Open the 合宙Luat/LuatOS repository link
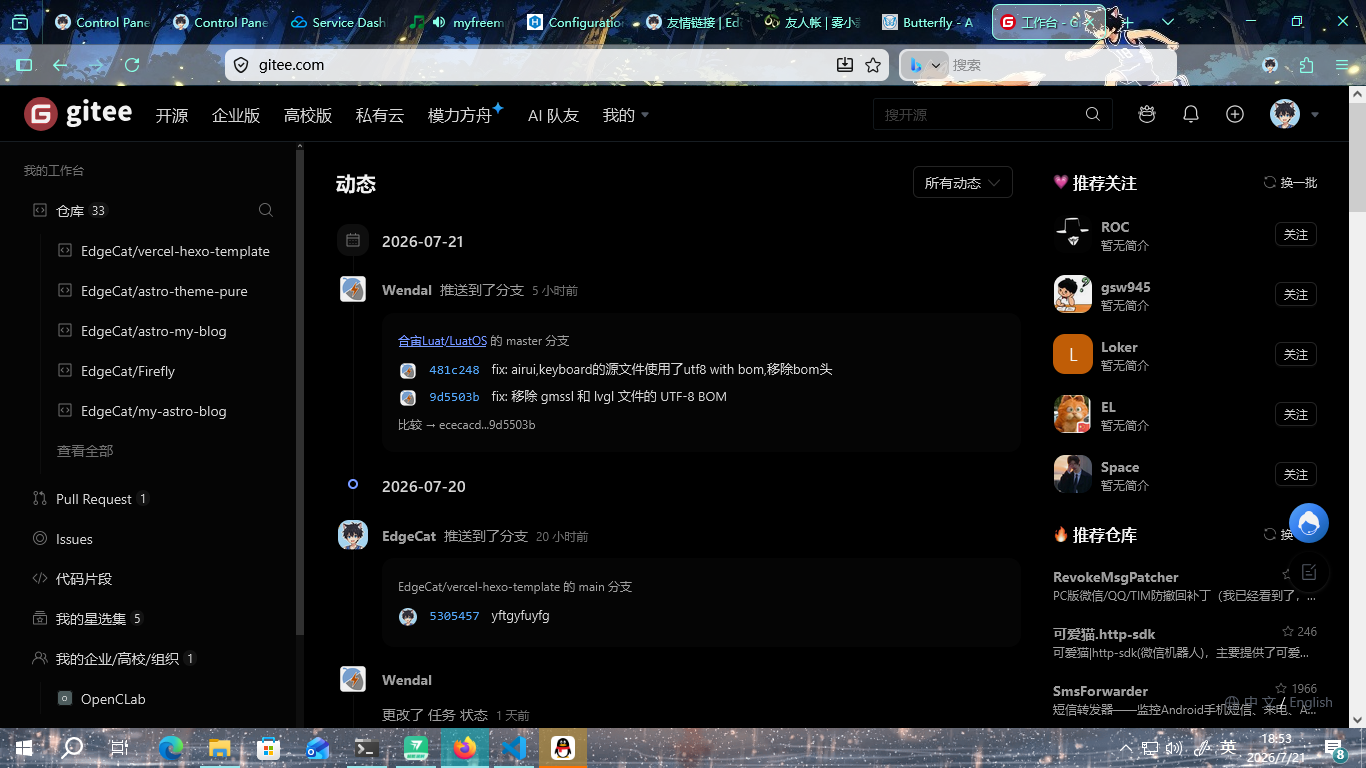Screen dimensions: 1366x768 [x=442, y=341]
